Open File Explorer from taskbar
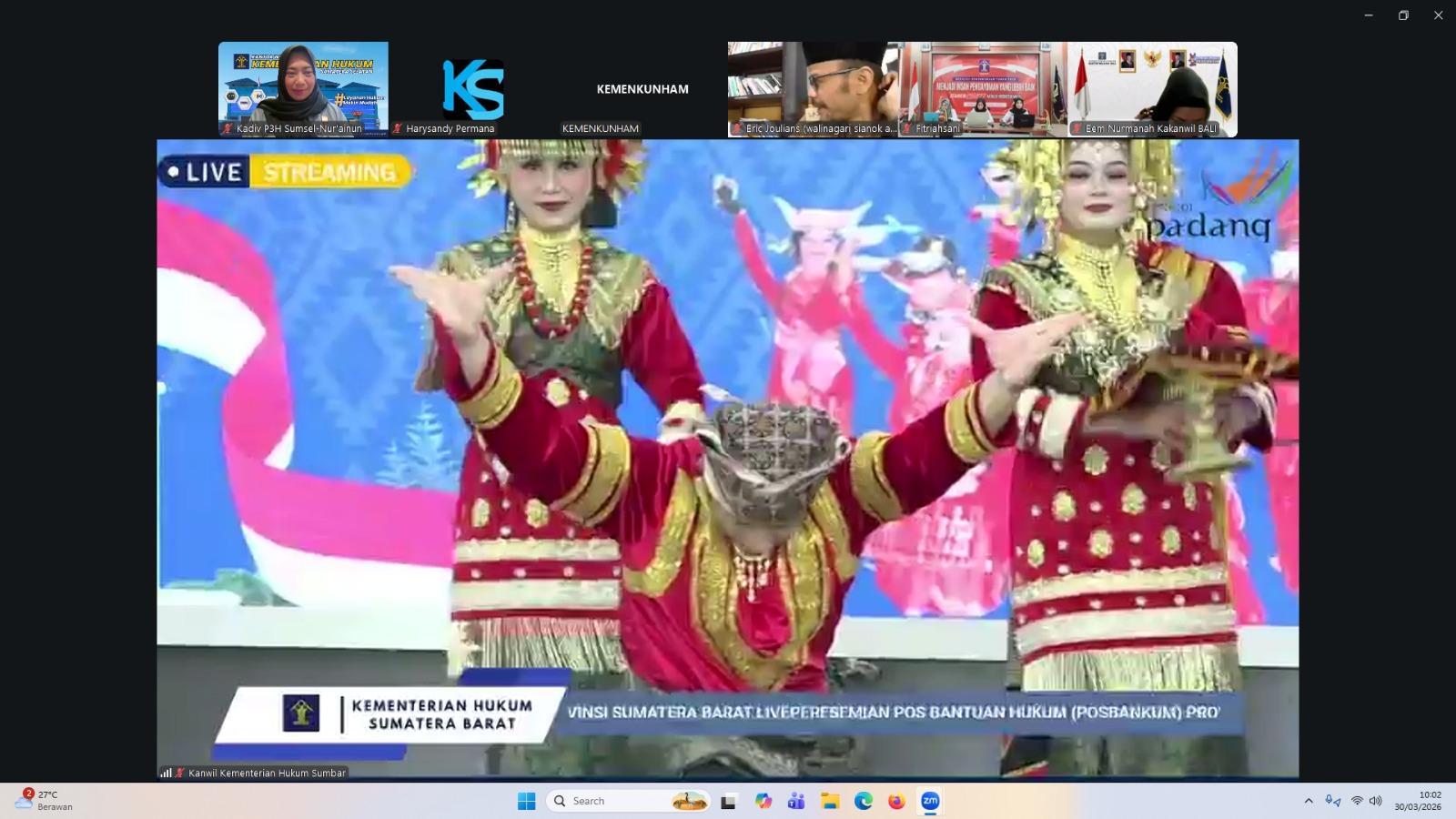Screen dimensions: 1456x819 [x=829, y=801]
